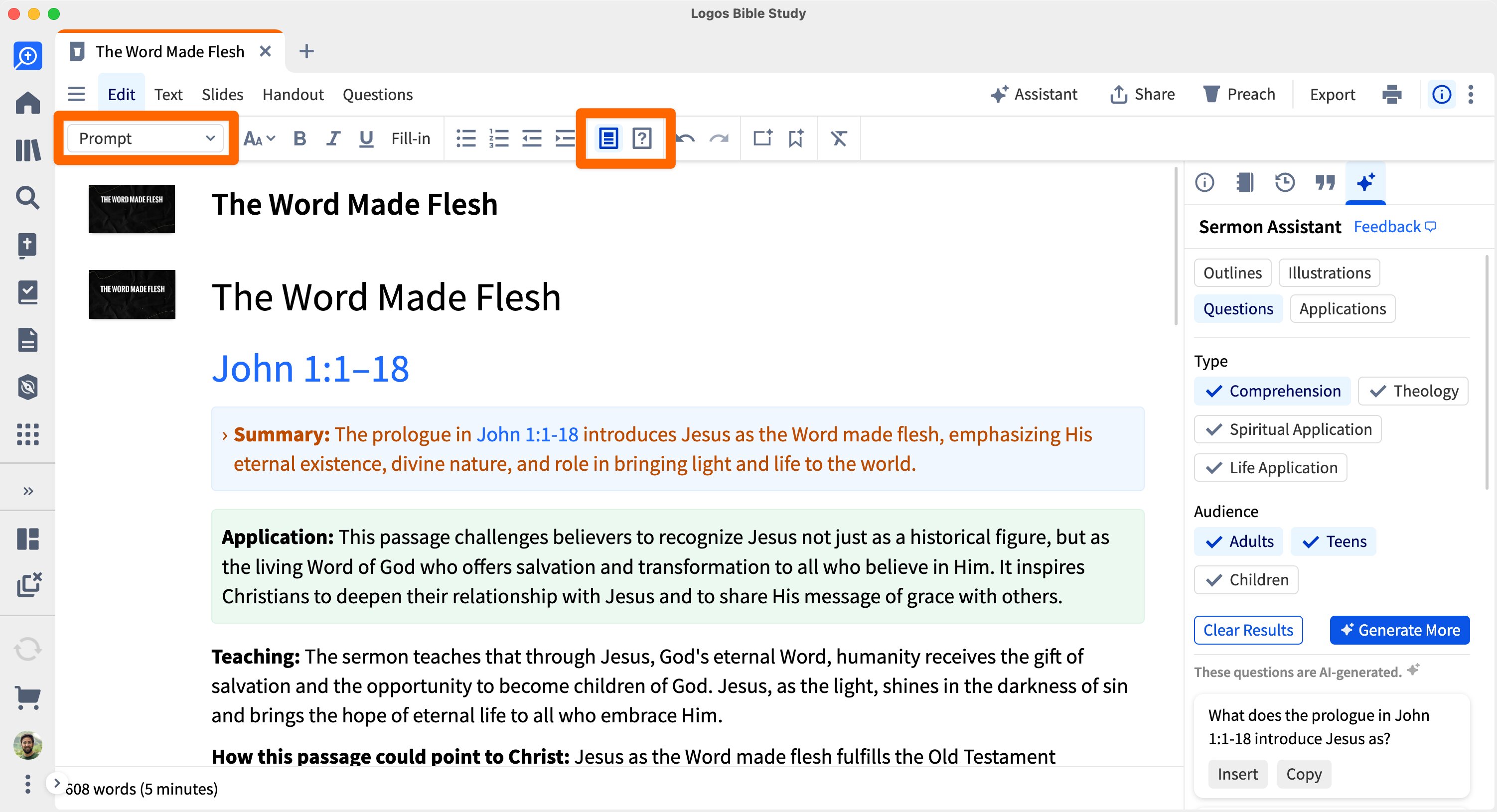This screenshot has height=812, width=1497.
Task: Click Insert on the prologue question
Action: coord(1237,774)
